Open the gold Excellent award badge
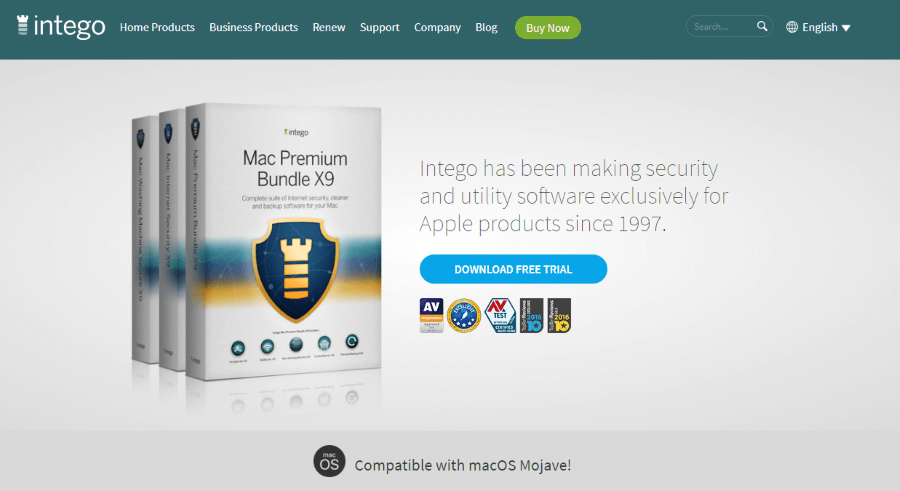The height and width of the screenshot is (491, 900). pos(464,315)
